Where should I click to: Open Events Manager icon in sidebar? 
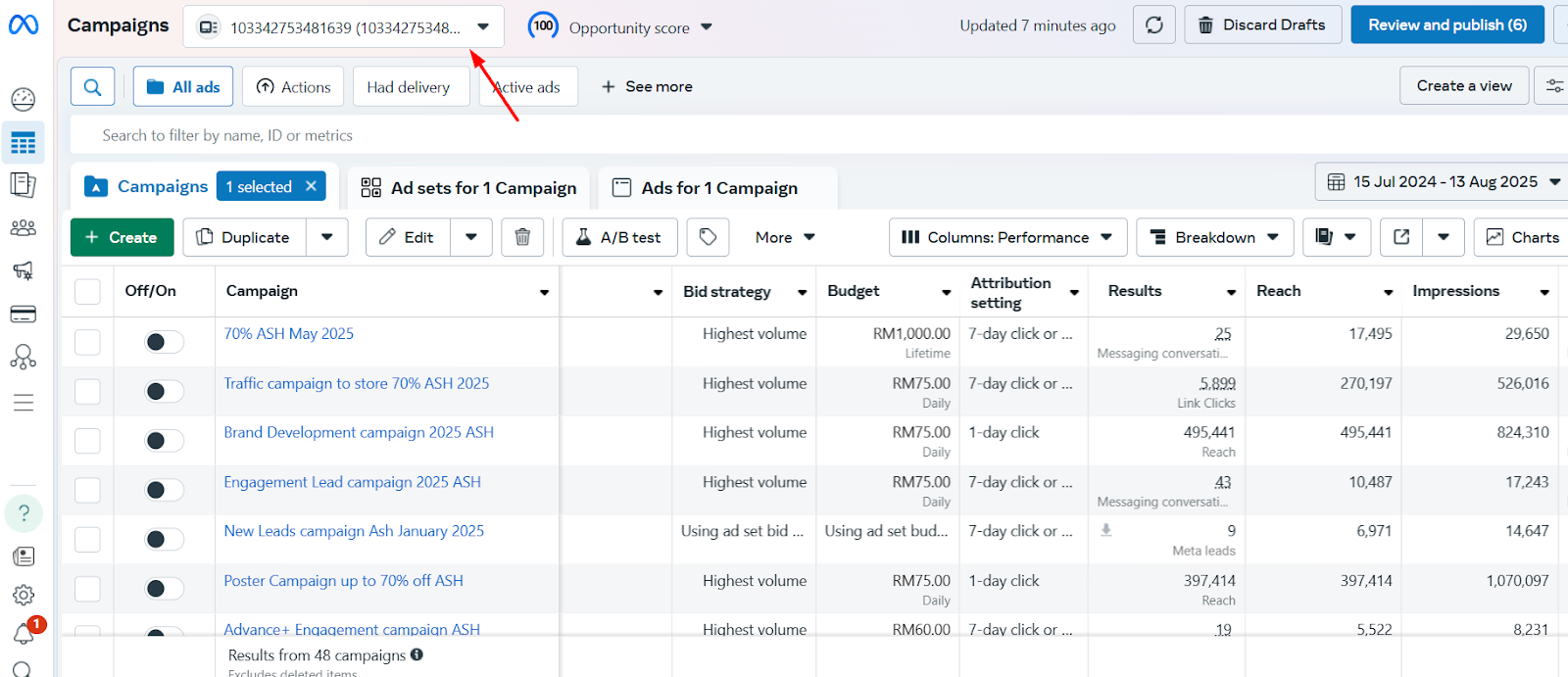coord(24,358)
